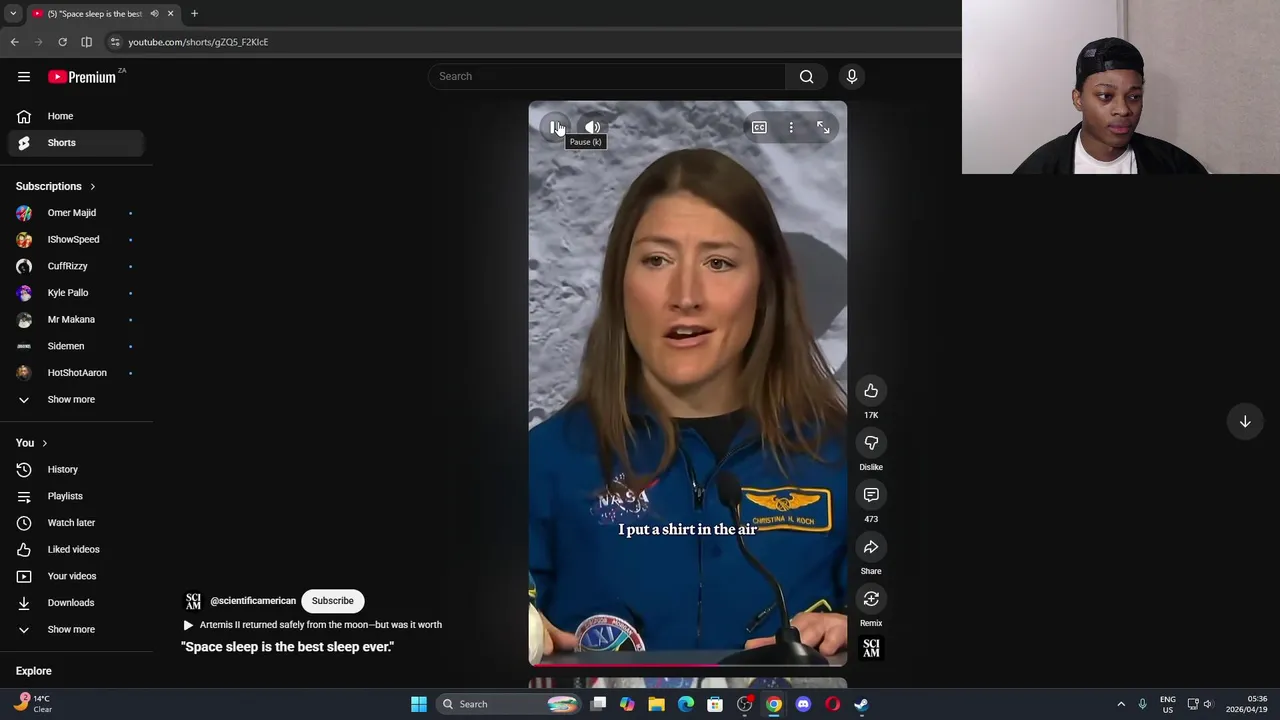Open Watch later in the sidebar
The width and height of the screenshot is (1280, 720).
[x=76, y=523]
